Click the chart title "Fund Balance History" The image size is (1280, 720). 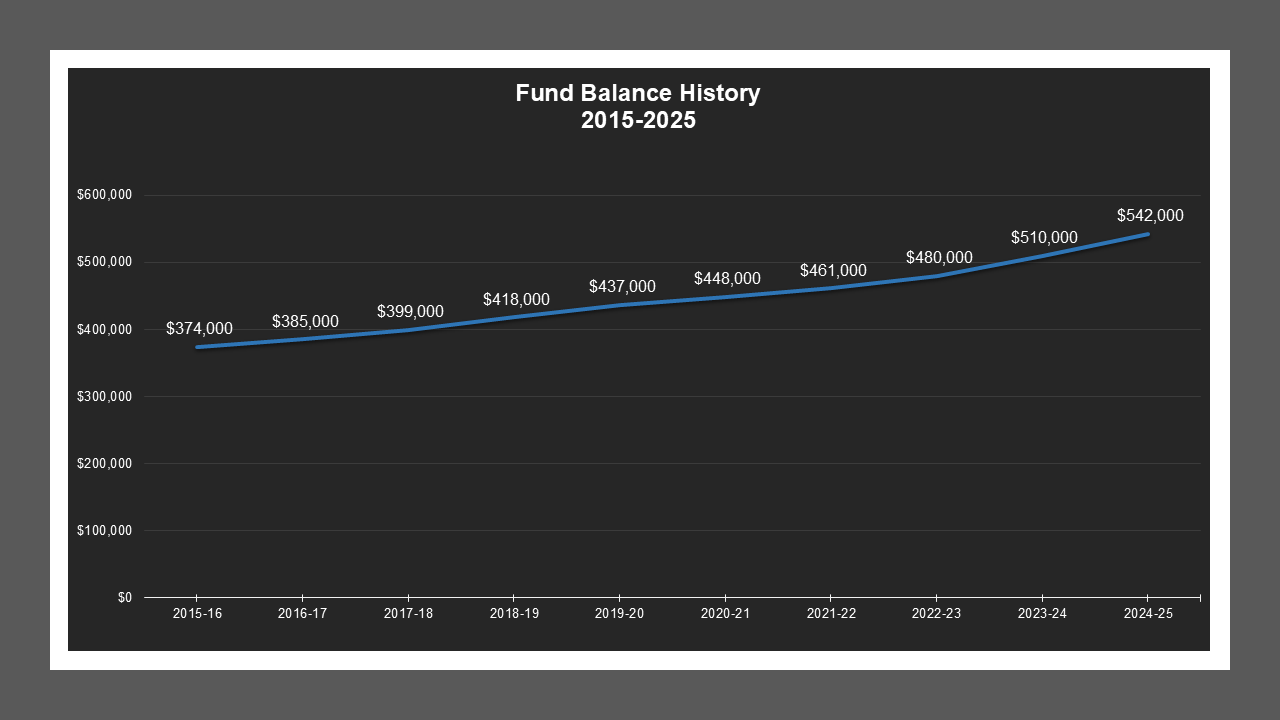[x=637, y=94]
